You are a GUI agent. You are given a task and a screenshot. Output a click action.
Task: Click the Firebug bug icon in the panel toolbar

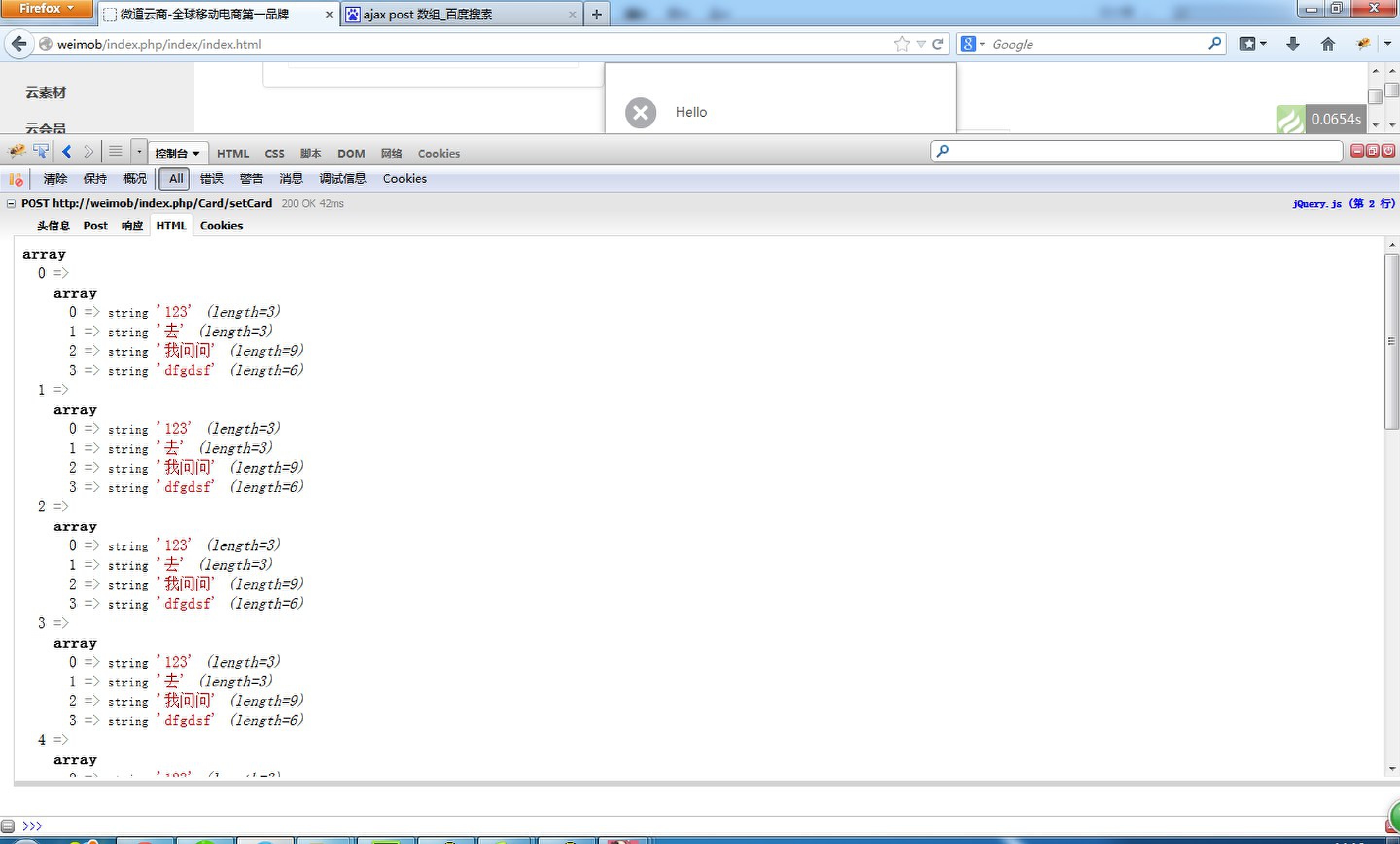coord(17,151)
